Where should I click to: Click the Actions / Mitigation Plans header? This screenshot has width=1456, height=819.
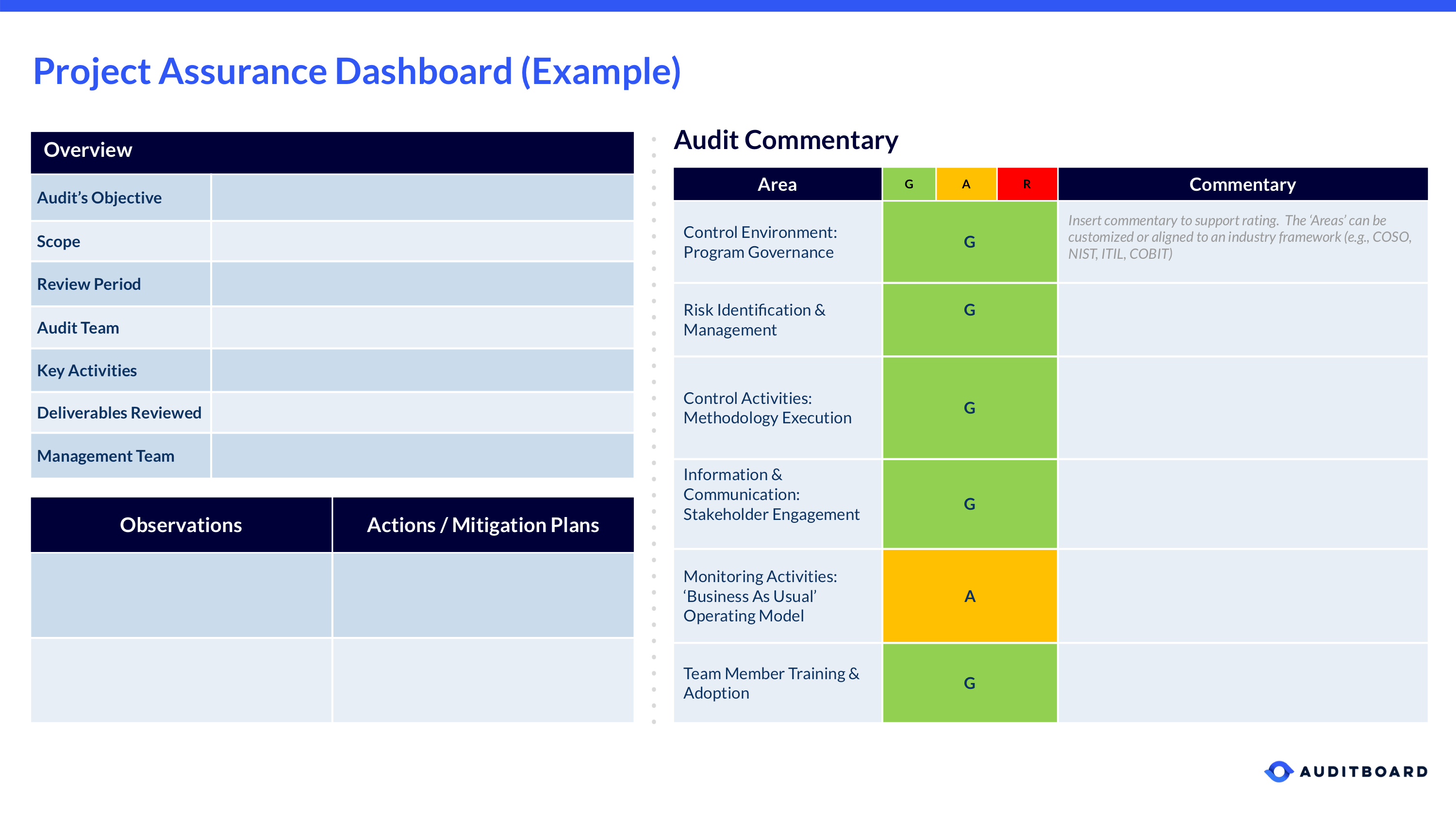[x=483, y=524]
